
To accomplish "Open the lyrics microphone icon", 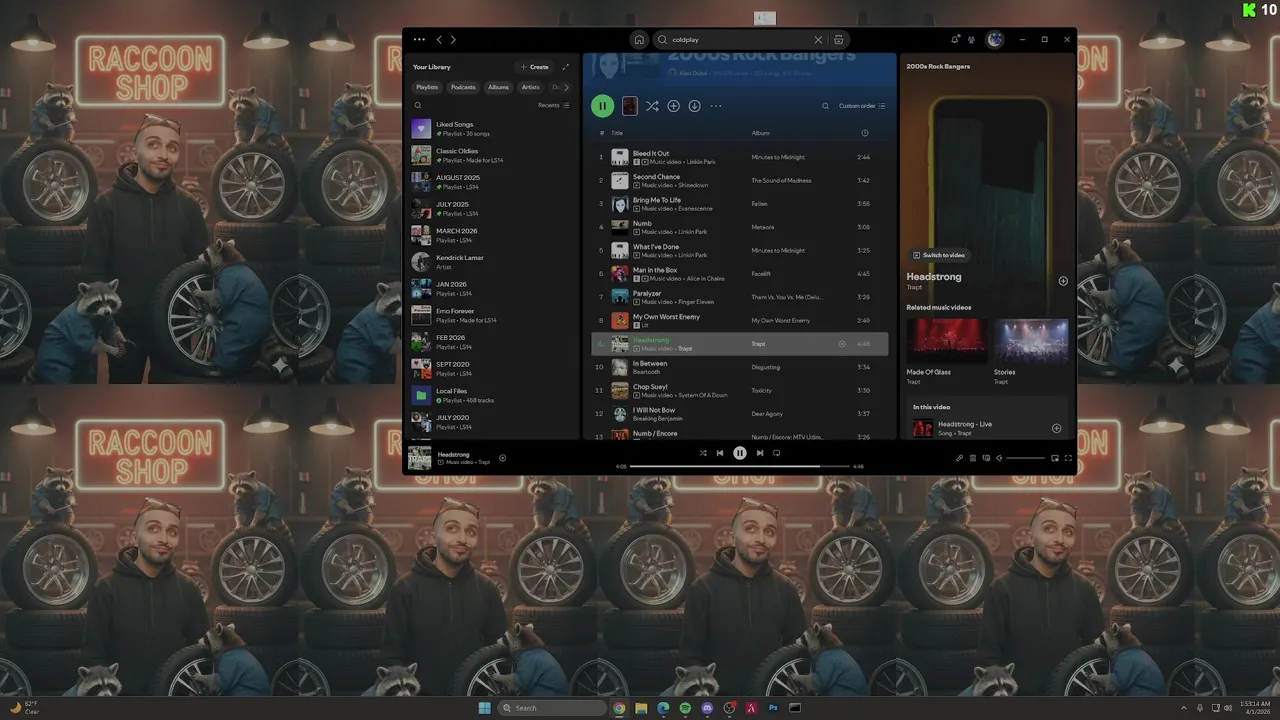I will tap(959, 458).
